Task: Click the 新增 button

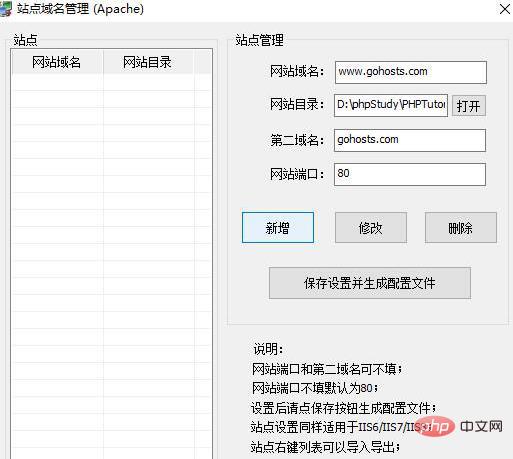Action: click(x=278, y=227)
